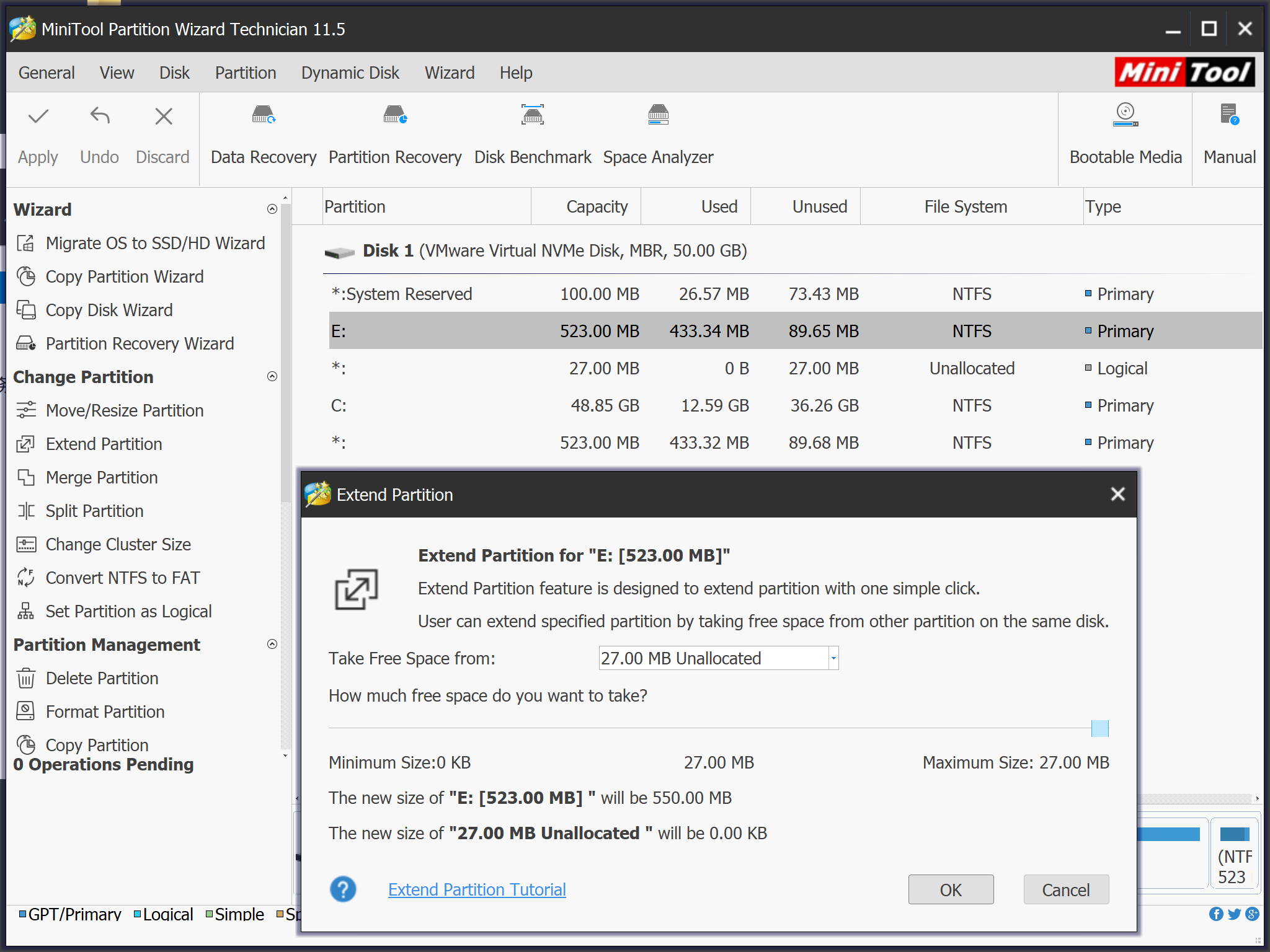This screenshot has height=952, width=1270.
Task: Click the Used column header
Action: click(x=696, y=206)
